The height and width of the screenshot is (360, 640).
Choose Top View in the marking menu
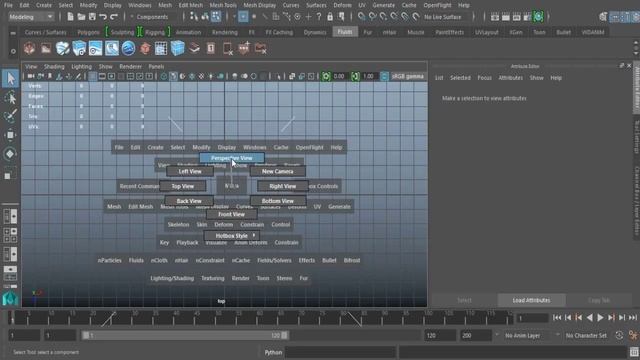182,186
